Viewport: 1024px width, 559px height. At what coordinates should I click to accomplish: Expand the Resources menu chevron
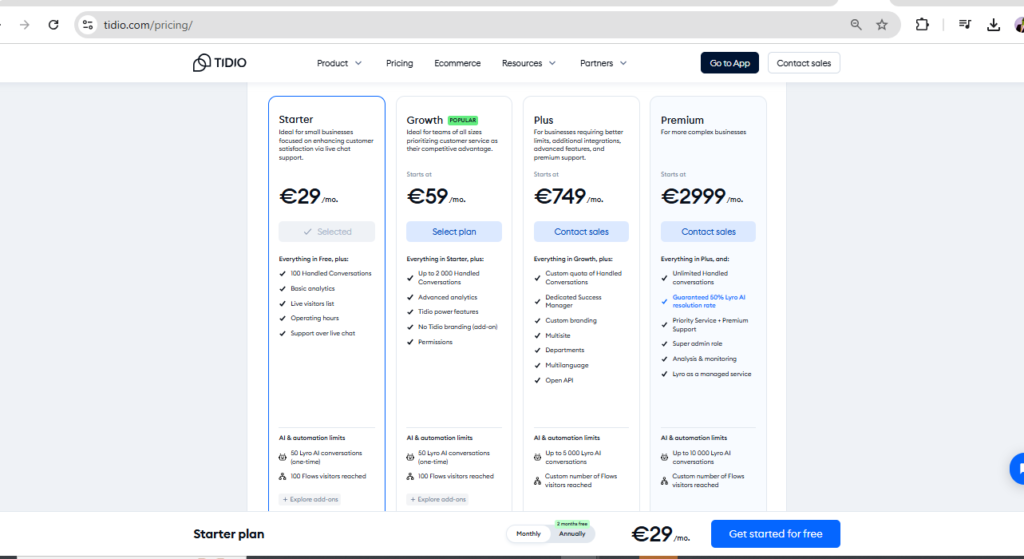[552, 63]
